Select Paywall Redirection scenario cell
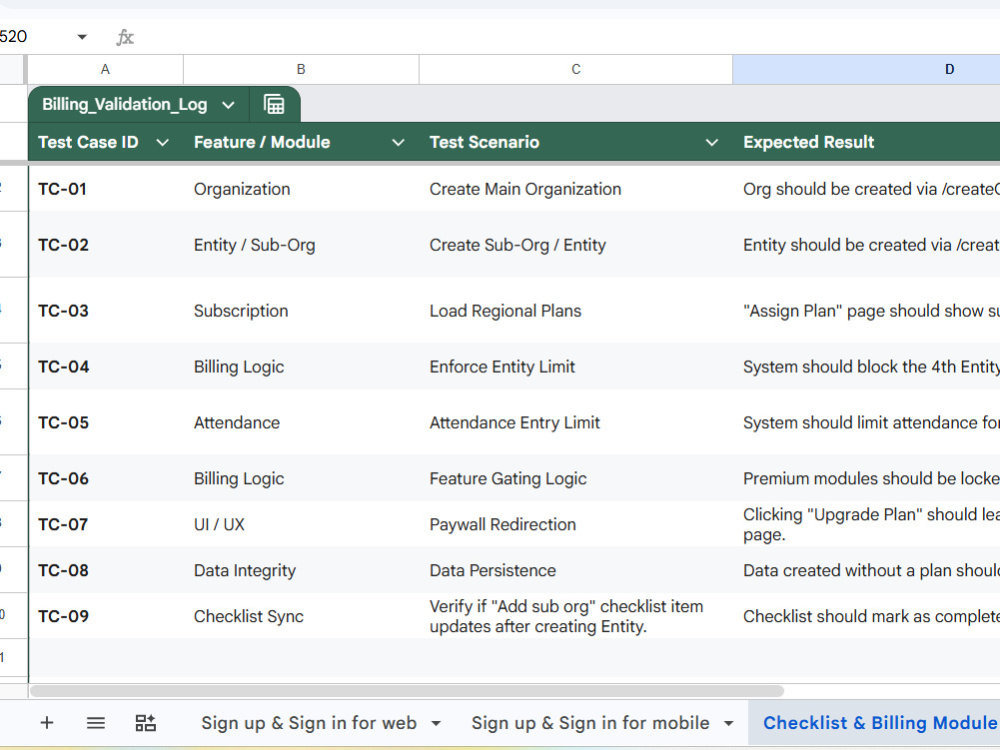 click(x=576, y=524)
